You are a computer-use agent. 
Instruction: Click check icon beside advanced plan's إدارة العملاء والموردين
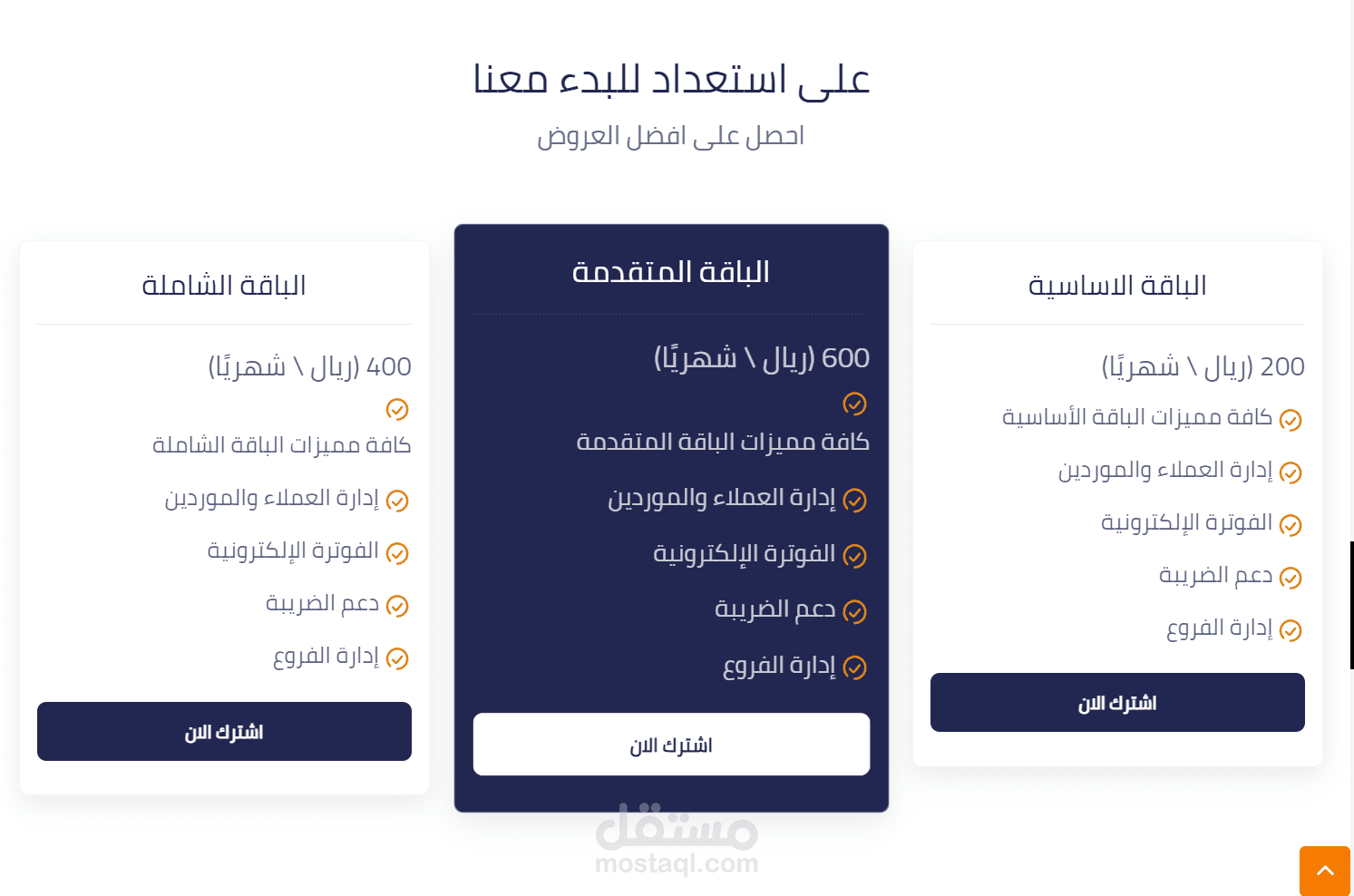tap(854, 500)
